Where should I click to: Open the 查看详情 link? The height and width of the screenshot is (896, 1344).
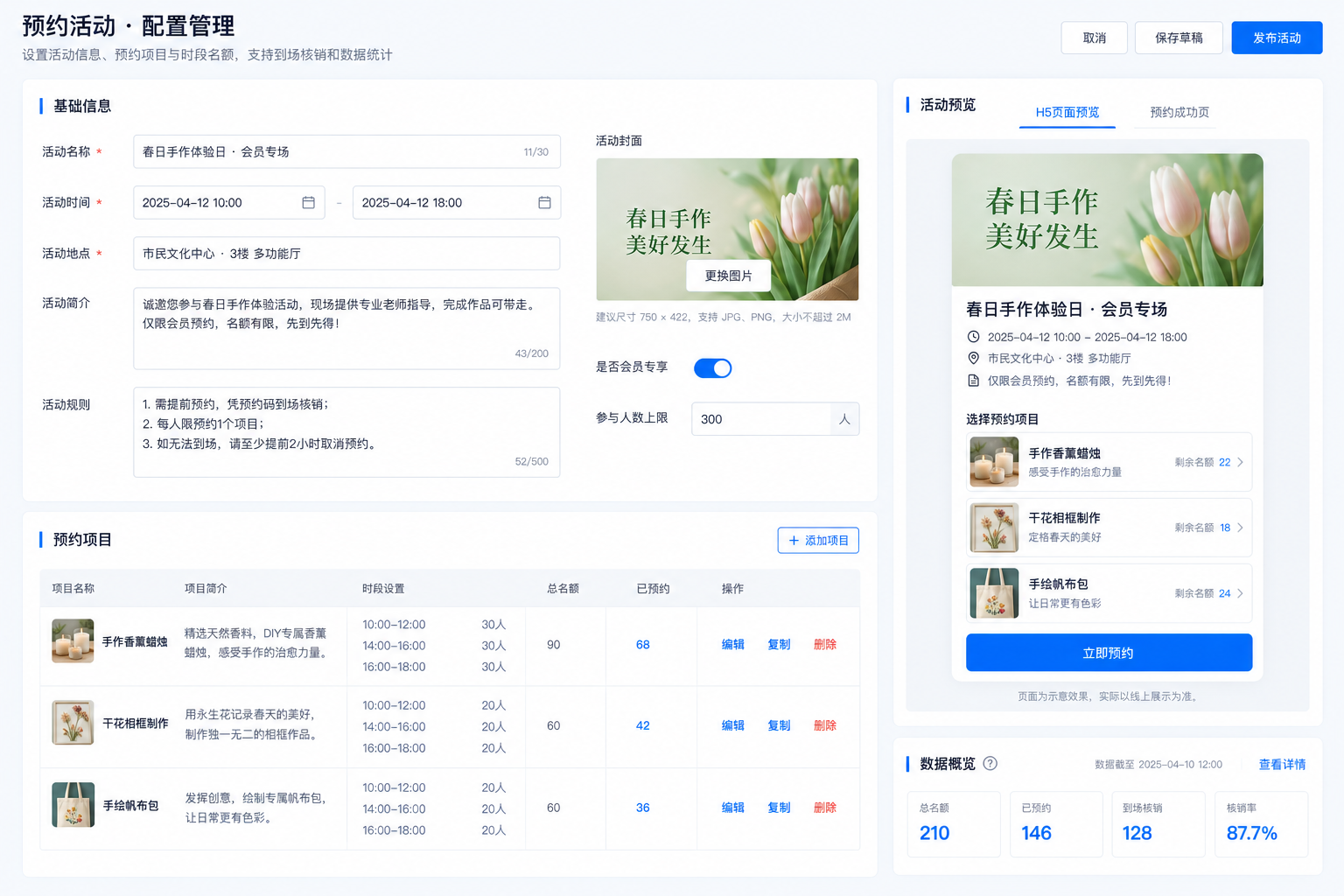coord(1282,765)
